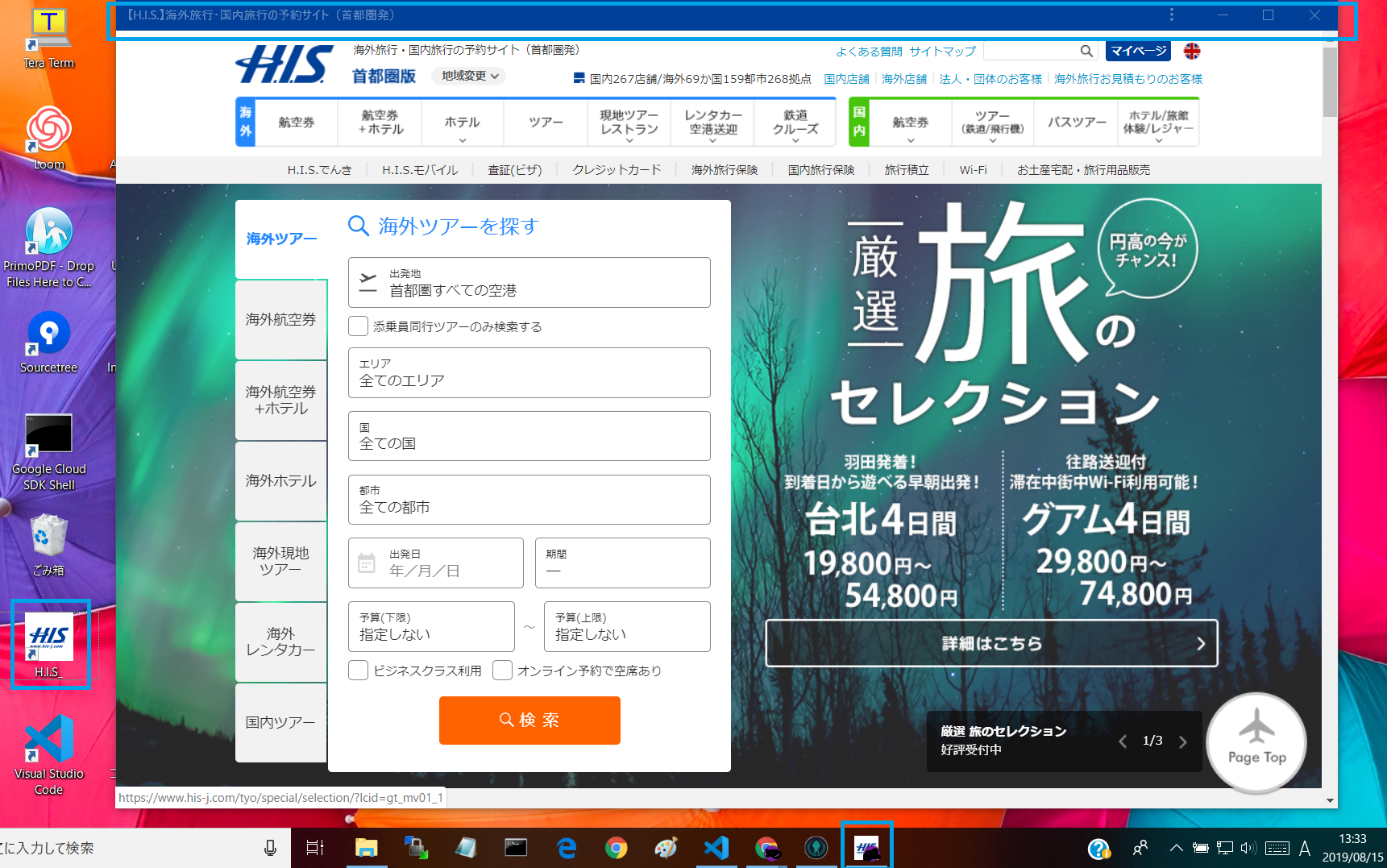Enable 添乗員同行ツアーのみ検索する checkbox

click(358, 326)
